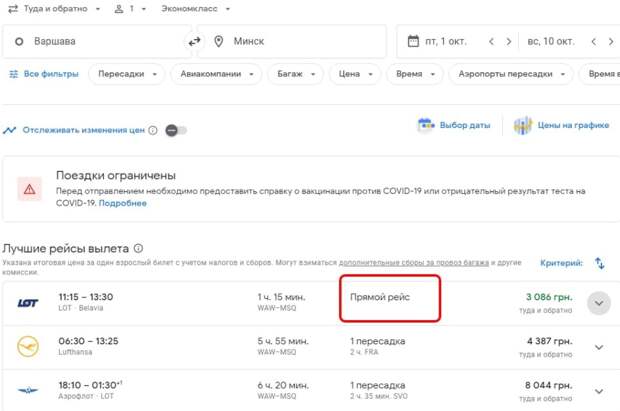Open the Туда и обратно trip type dropdown
Screen dimensions: 620x411
click(x=54, y=8)
